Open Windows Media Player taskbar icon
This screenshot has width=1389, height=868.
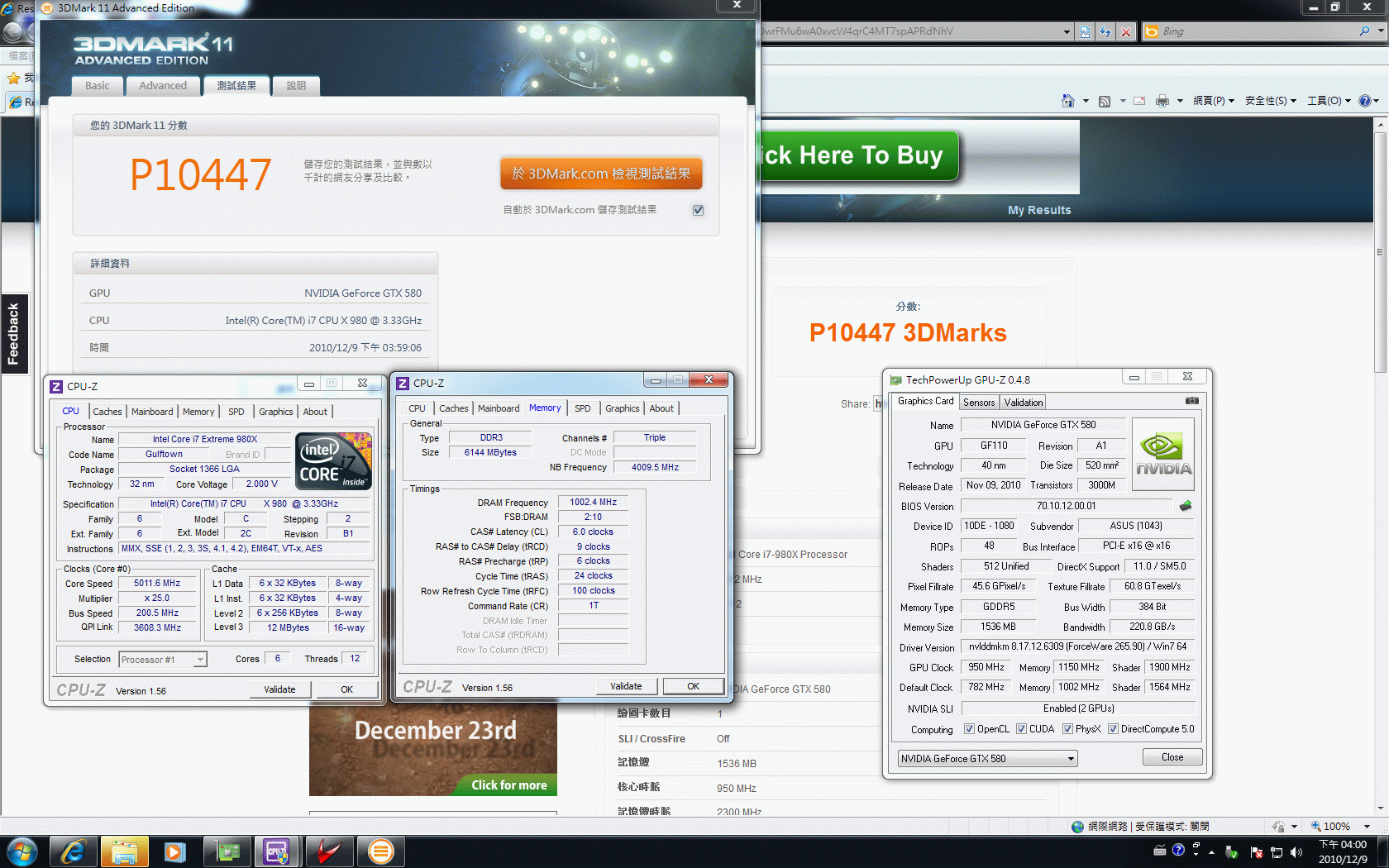[175, 851]
